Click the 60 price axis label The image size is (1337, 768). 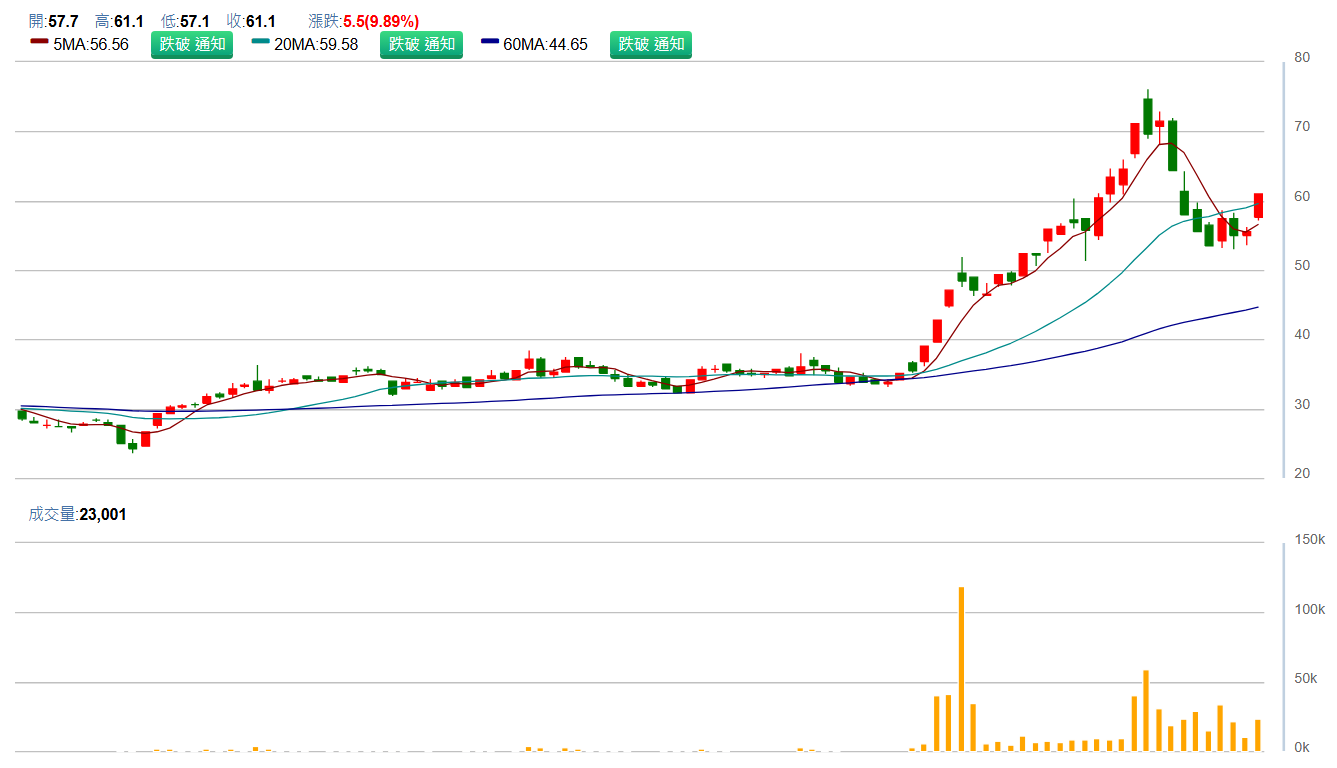tap(1302, 197)
